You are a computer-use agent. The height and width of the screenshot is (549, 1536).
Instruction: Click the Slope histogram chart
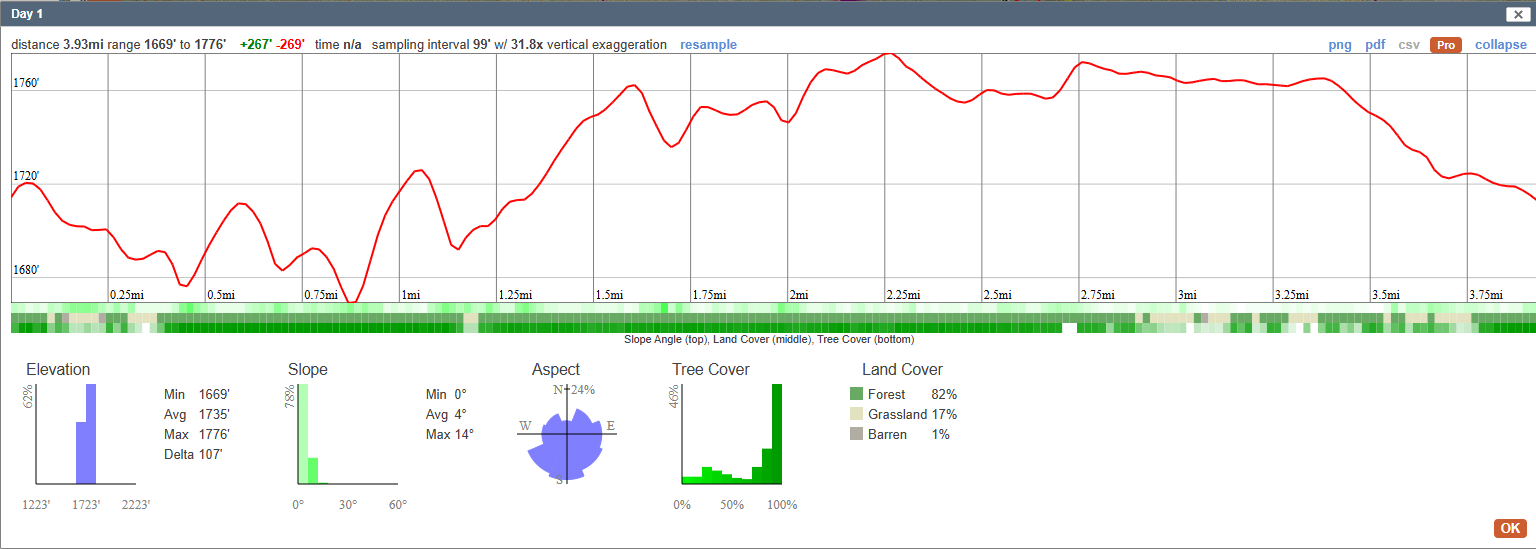pyautogui.click(x=347, y=434)
